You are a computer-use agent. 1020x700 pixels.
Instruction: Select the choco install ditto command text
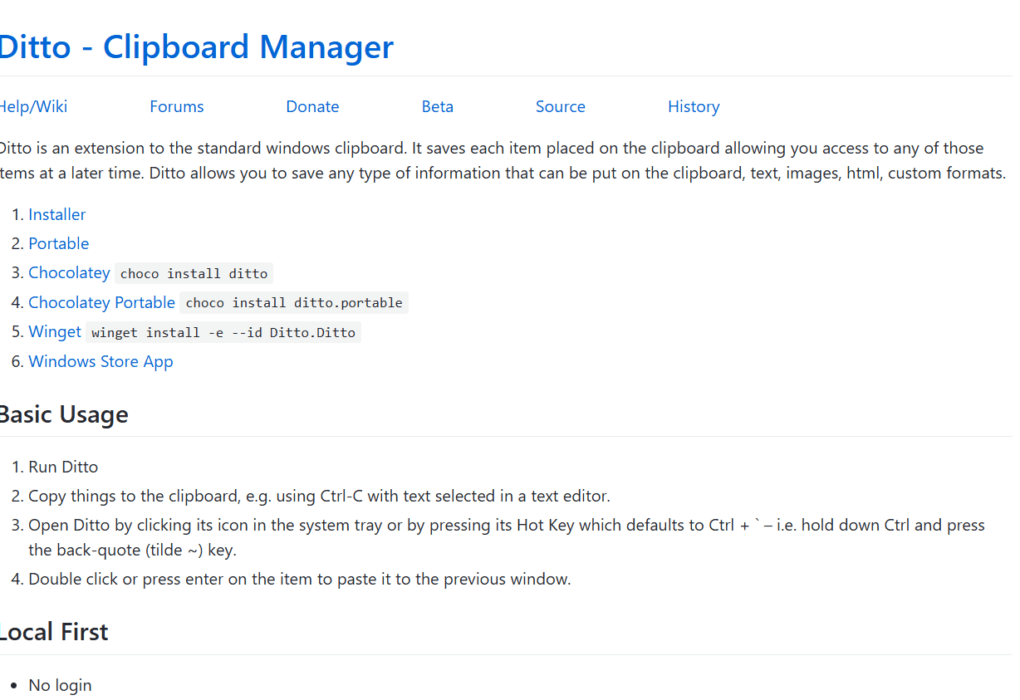pyautogui.click(x=193, y=273)
